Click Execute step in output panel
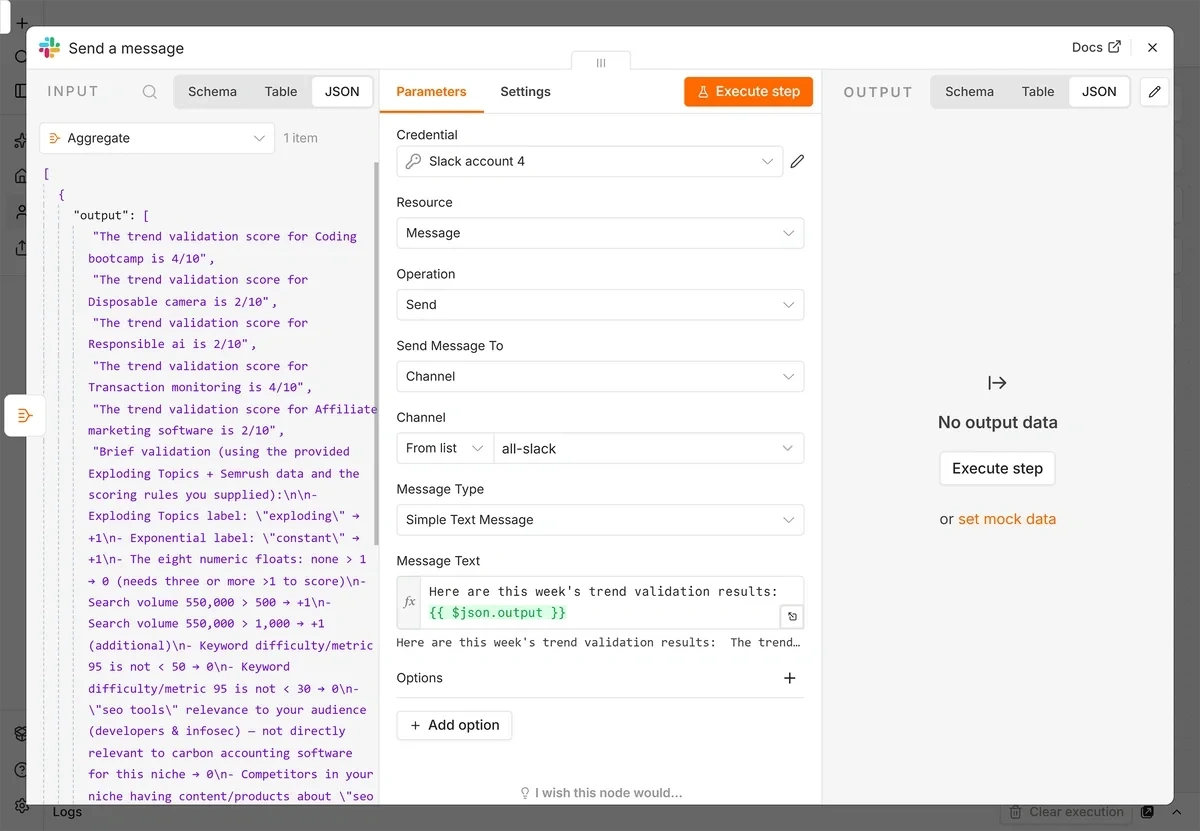The width and height of the screenshot is (1200, 831). 997,468
